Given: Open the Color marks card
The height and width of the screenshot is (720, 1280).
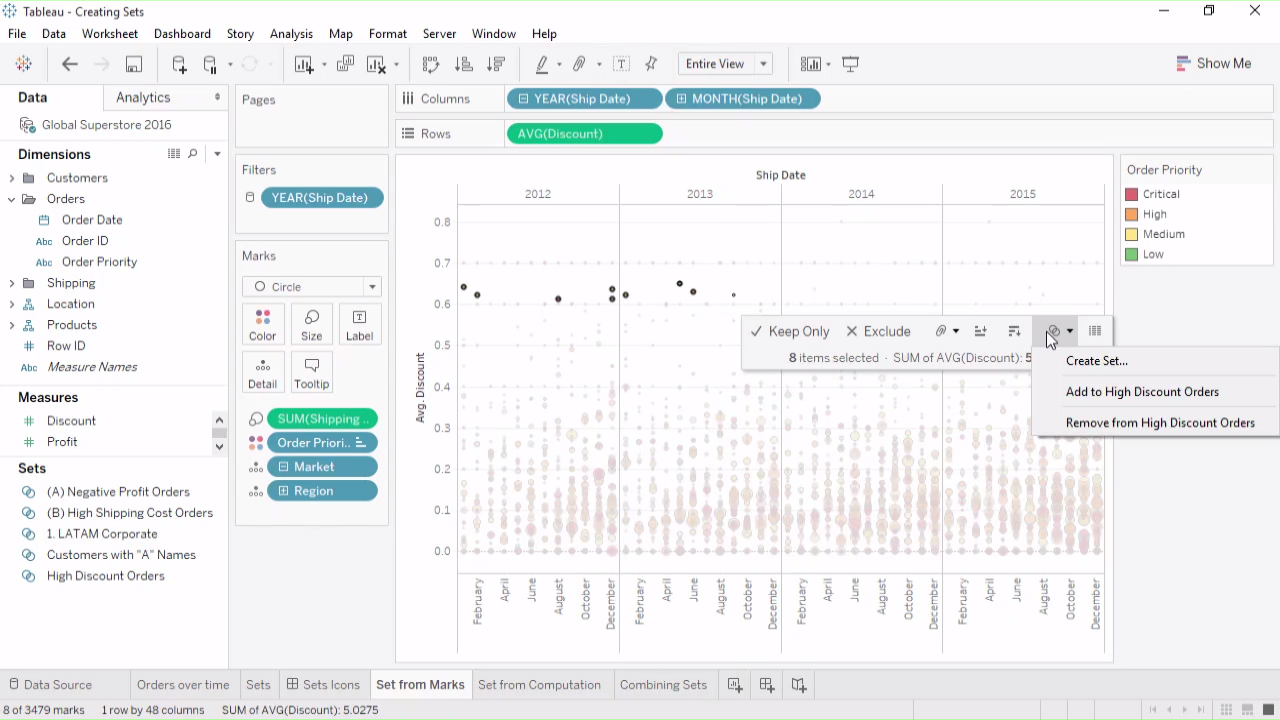Looking at the screenshot, I should click(263, 324).
